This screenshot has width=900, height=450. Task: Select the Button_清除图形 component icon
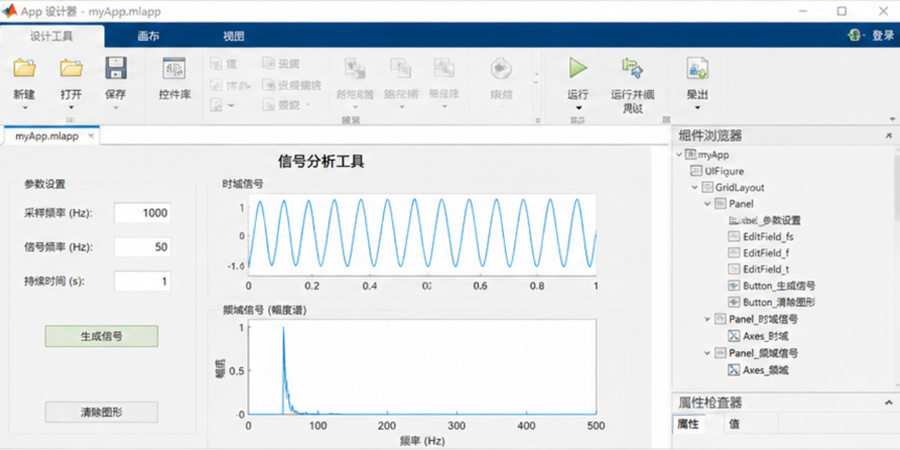coord(734,302)
